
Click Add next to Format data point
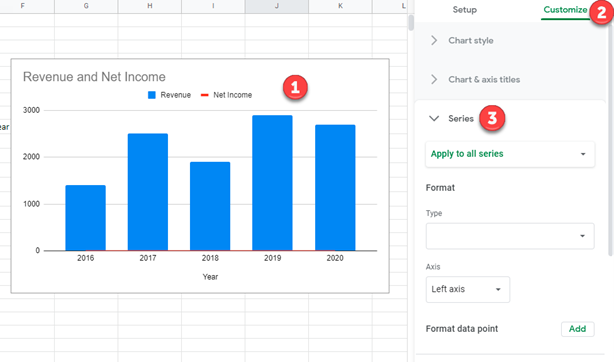click(x=578, y=329)
